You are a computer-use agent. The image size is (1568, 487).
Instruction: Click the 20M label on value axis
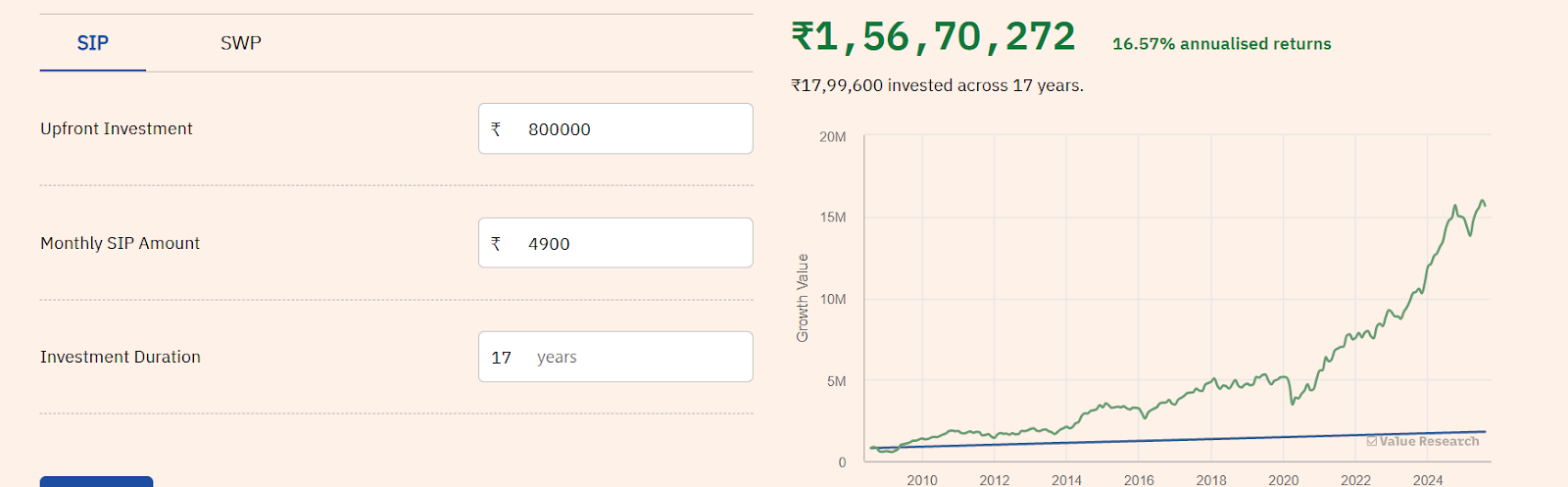[832, 137]
